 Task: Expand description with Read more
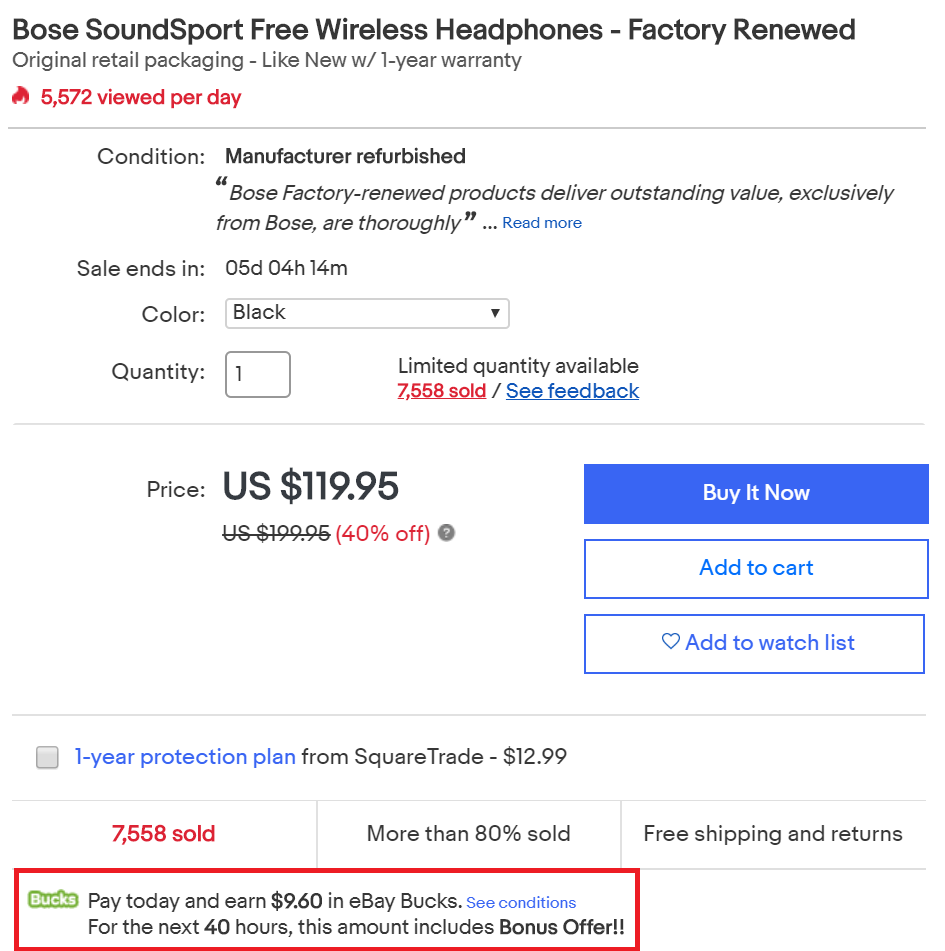542,223
